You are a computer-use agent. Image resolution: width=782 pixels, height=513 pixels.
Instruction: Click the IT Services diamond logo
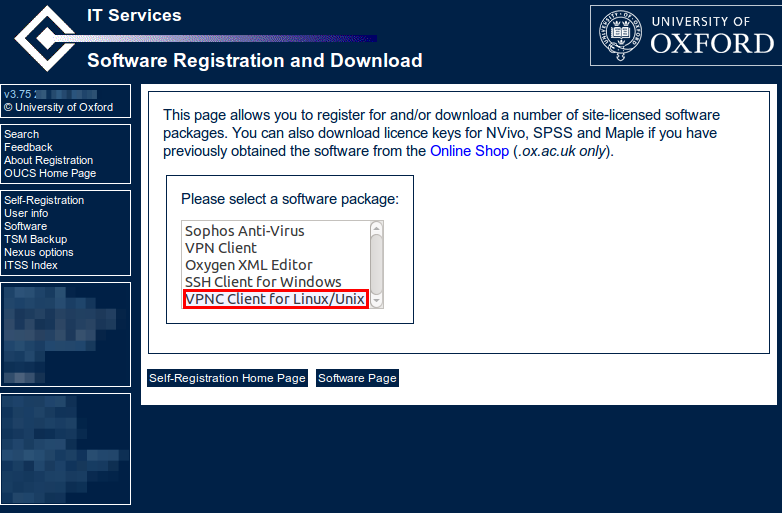[46, 38]
